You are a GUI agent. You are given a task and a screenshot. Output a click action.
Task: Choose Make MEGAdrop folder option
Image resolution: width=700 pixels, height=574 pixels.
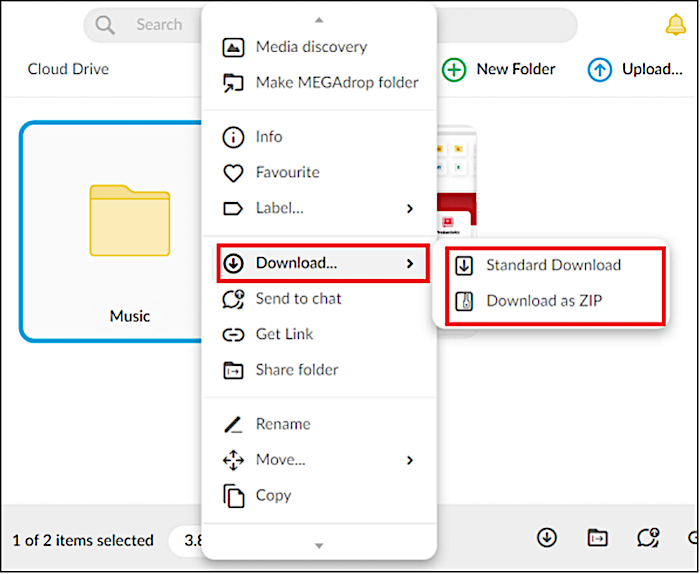click(336, 83)
